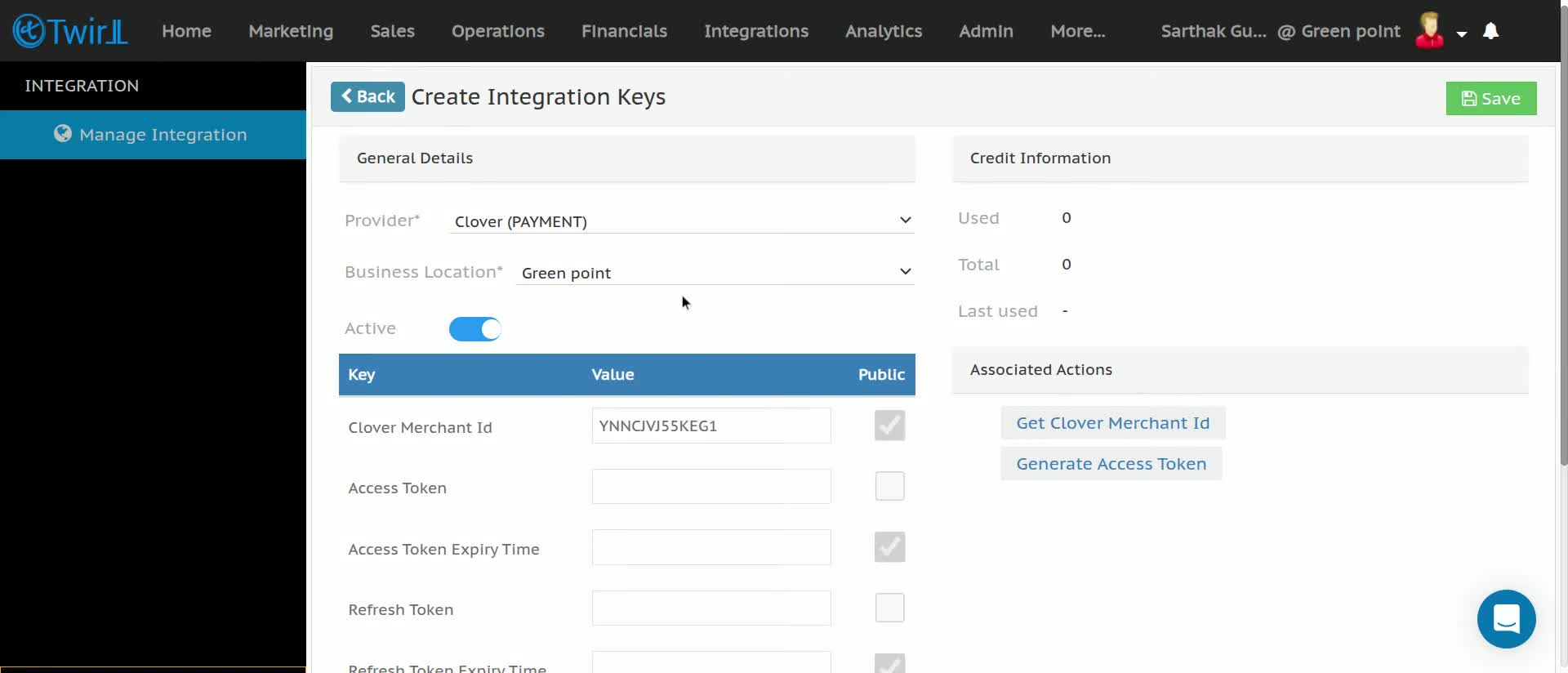Click the Key column header

[x=362, y=375]
